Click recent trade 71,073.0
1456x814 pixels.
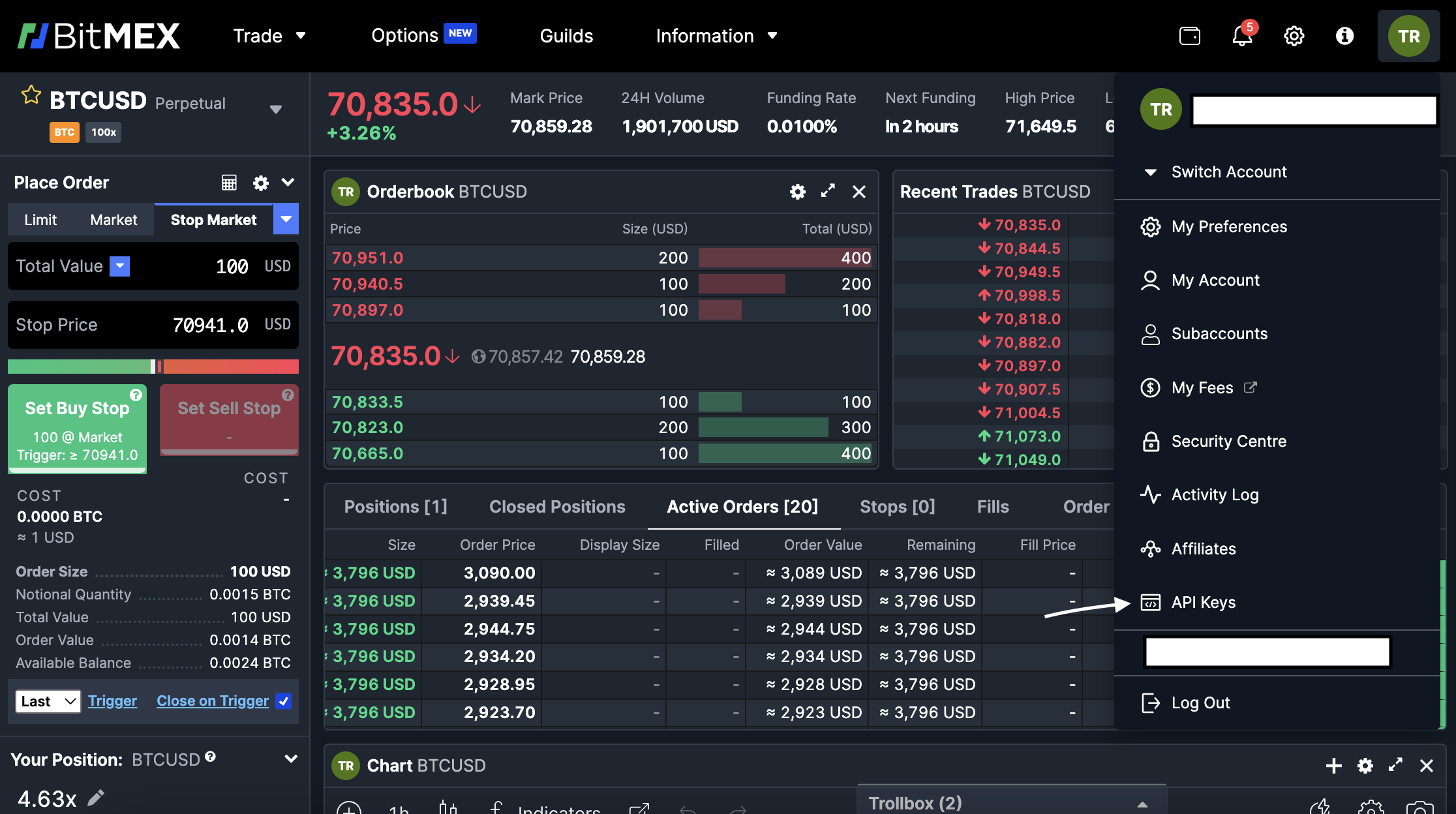[1027, 436]
